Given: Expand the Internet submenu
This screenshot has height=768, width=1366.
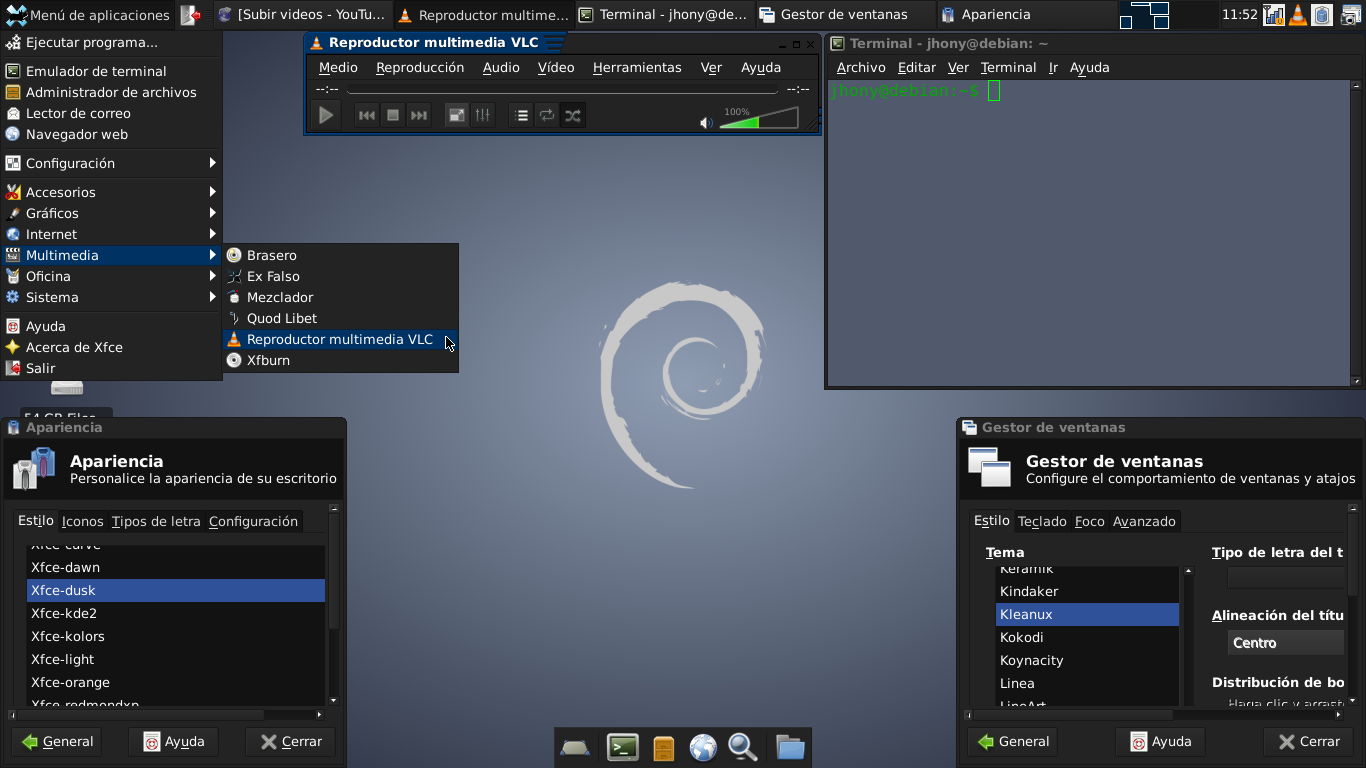Looking at the screenshot, I should pos(52,233).
